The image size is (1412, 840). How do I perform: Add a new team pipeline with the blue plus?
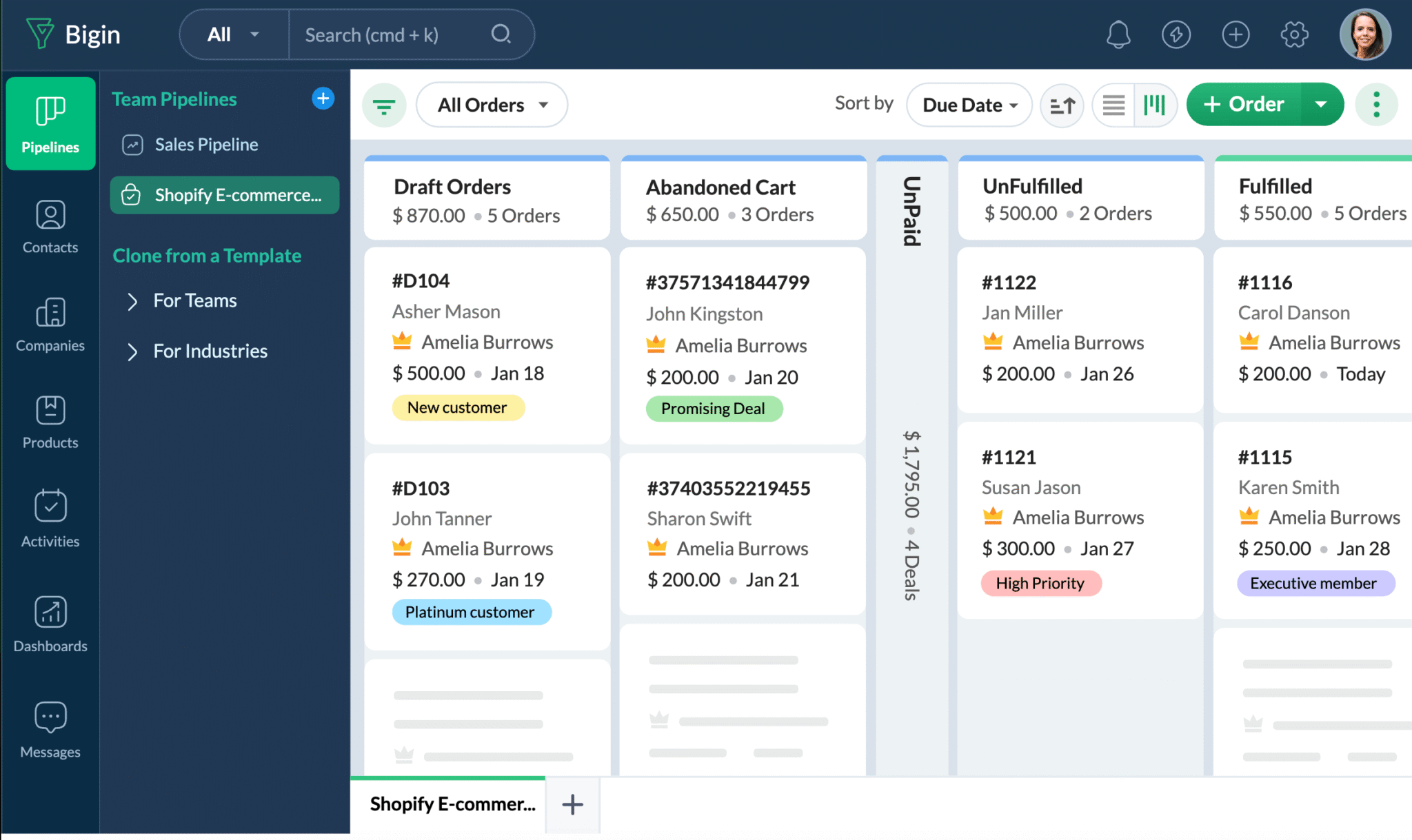(323, 99)
